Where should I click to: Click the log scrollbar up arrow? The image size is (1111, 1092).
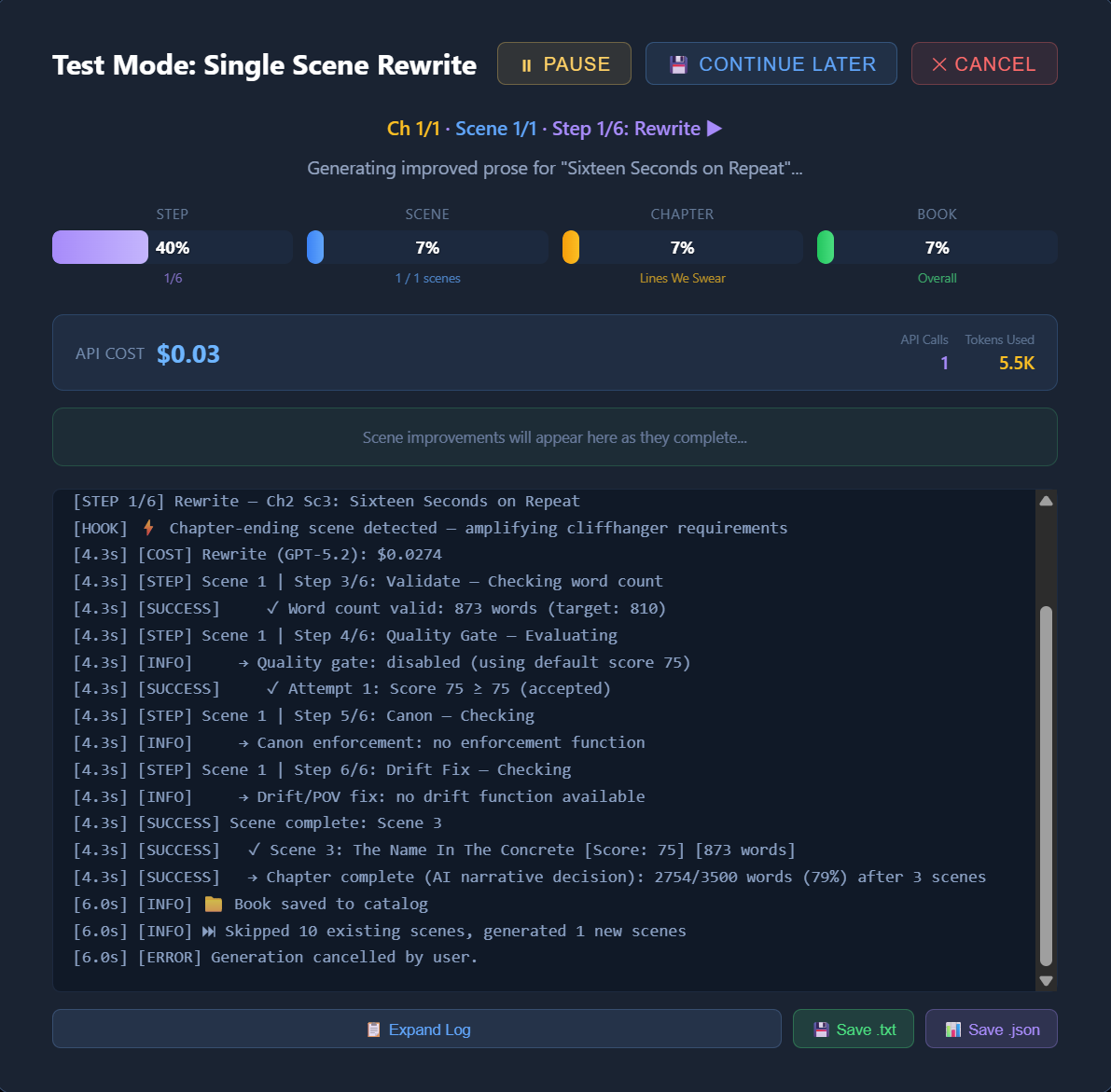(x=1046, y=501)
